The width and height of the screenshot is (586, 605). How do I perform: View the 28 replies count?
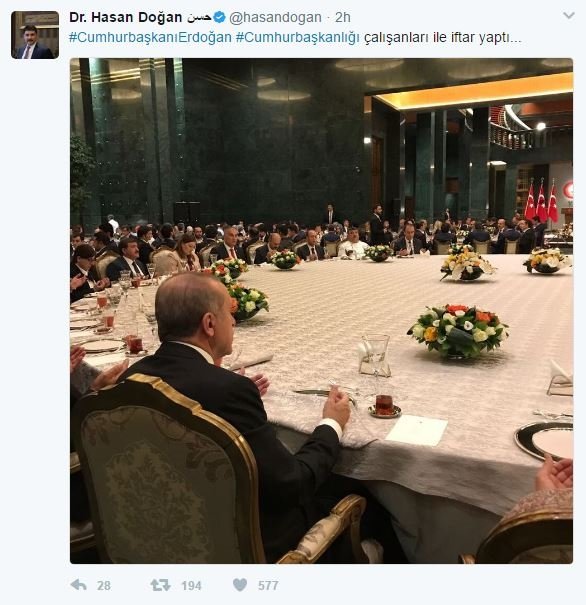104,586
